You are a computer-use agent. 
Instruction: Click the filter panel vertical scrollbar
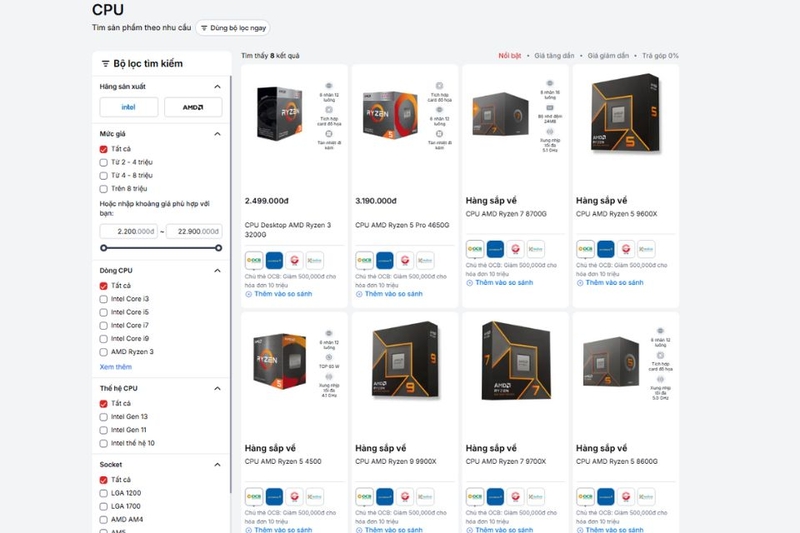(x=231, y=283)
